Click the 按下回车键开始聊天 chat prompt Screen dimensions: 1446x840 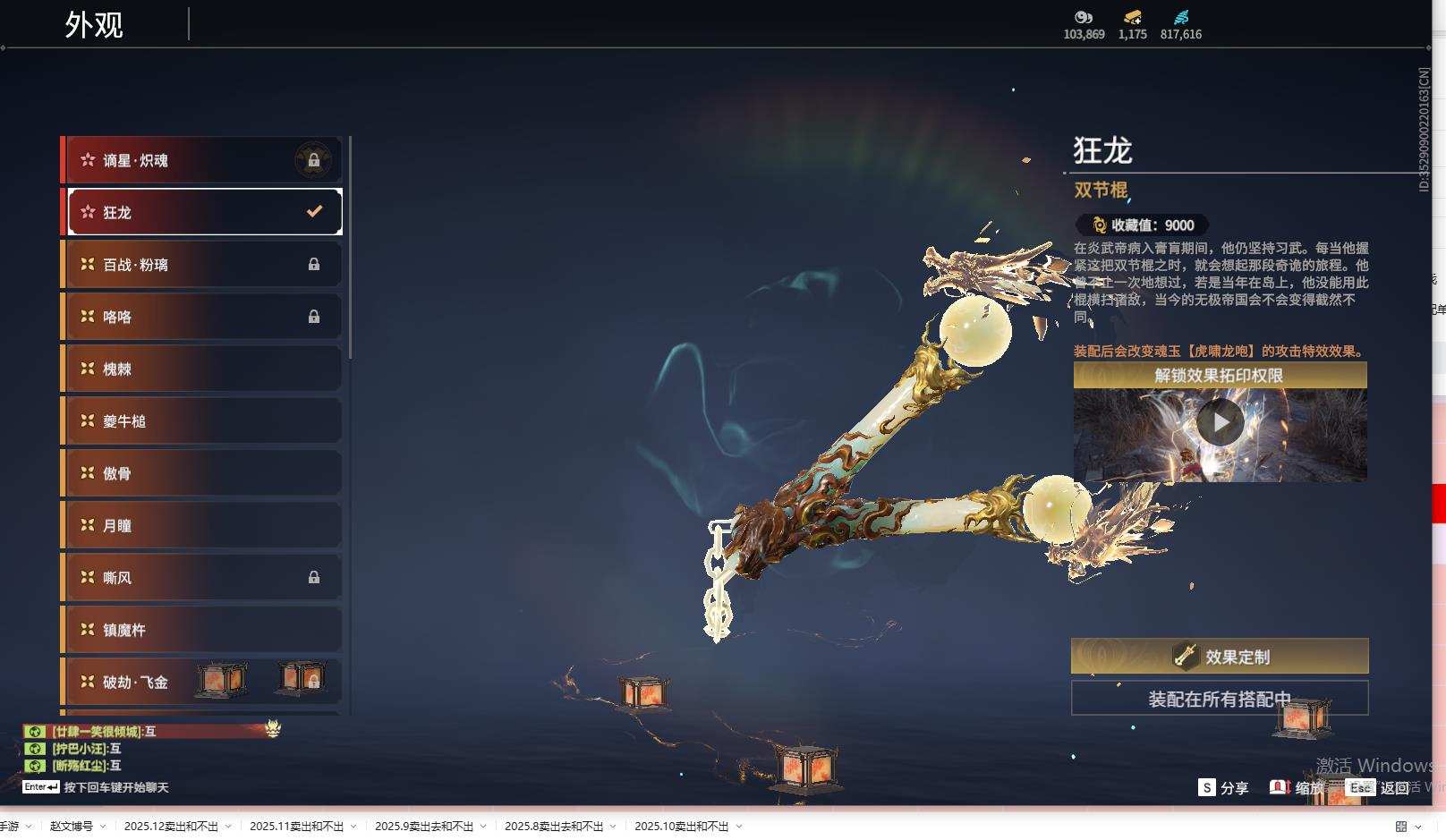coord(116,787)
